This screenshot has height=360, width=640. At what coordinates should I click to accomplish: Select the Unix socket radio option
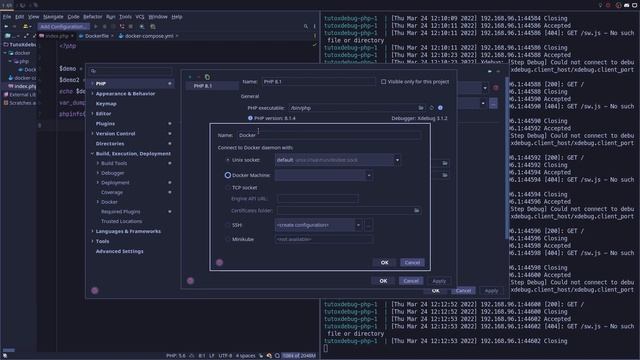pos(228,160)
